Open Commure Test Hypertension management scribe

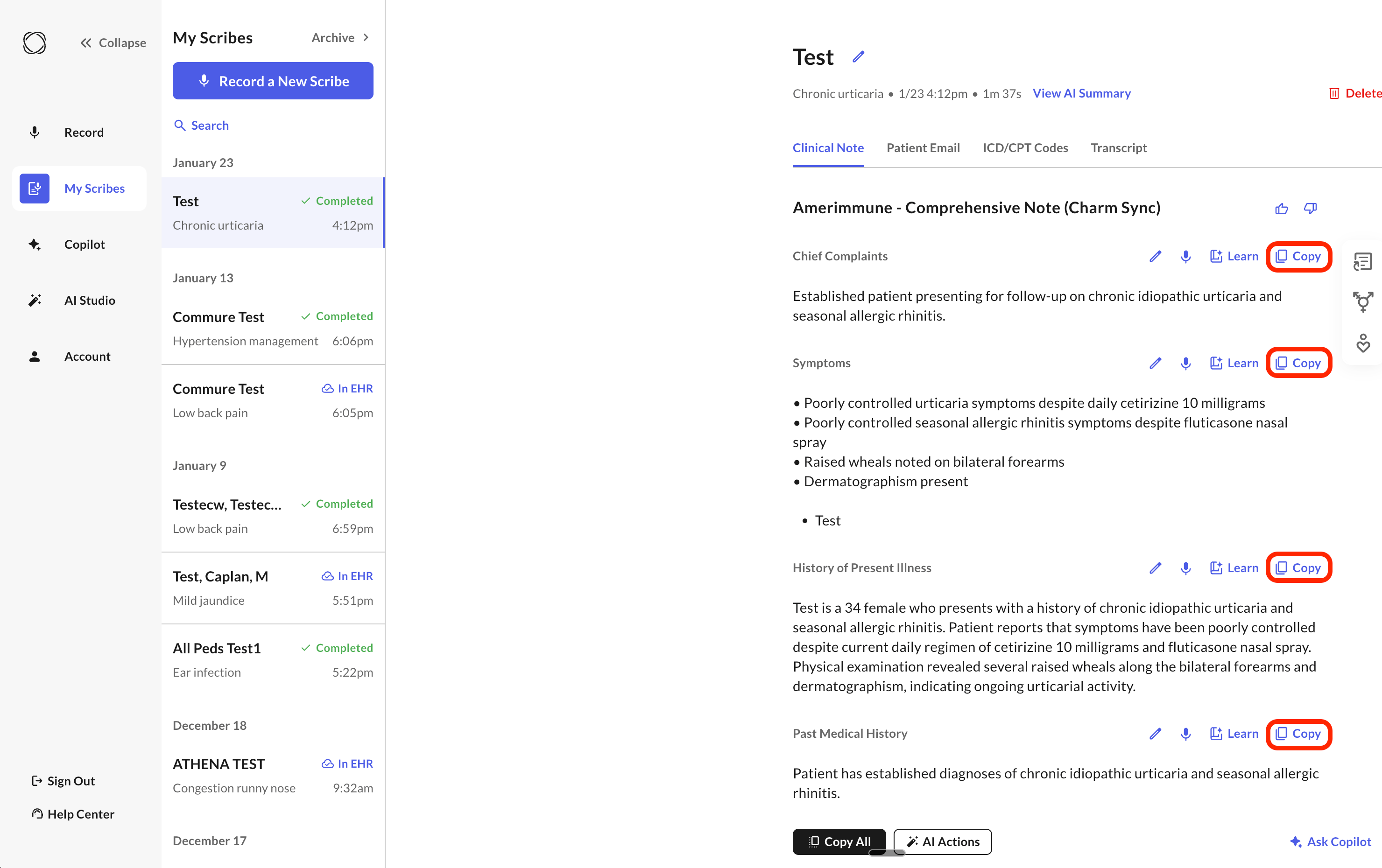click(x=273, y=329)
